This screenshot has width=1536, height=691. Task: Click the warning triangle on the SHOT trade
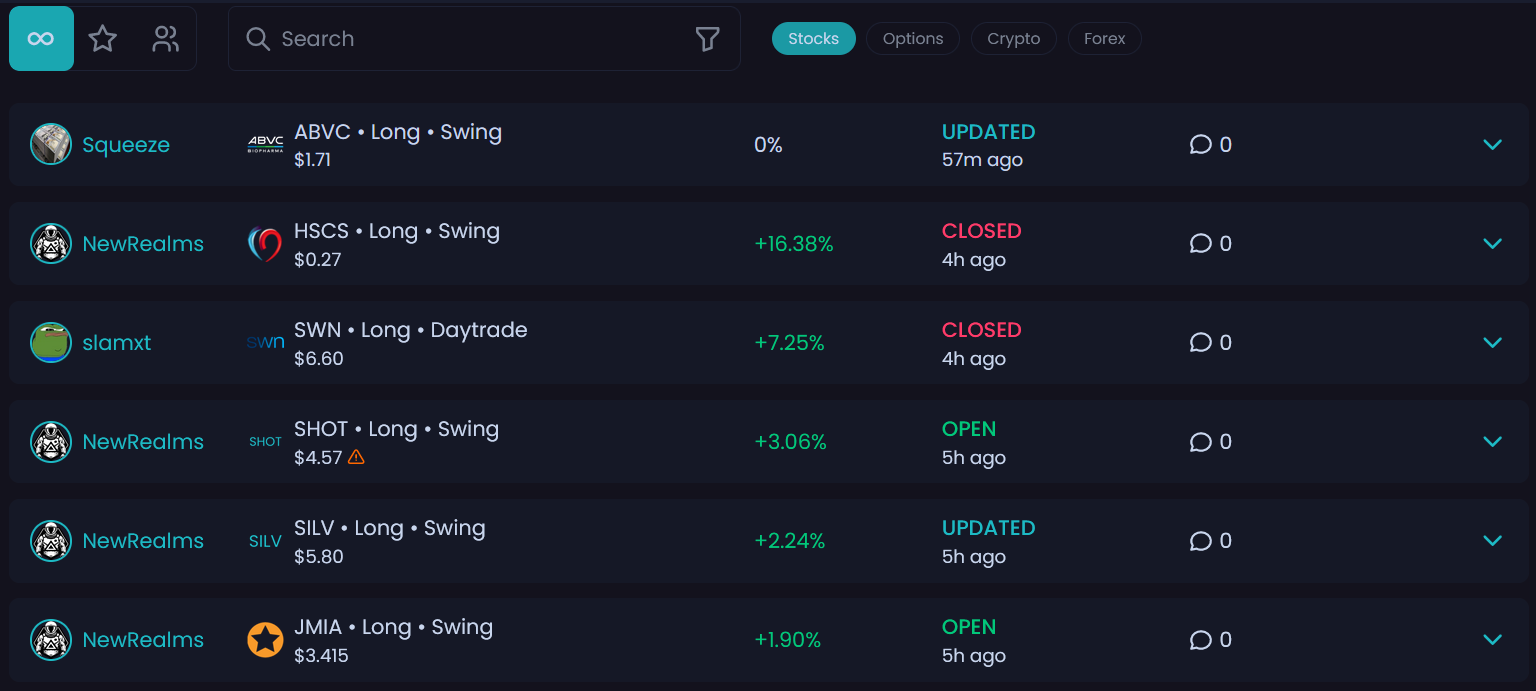point(357,457)
